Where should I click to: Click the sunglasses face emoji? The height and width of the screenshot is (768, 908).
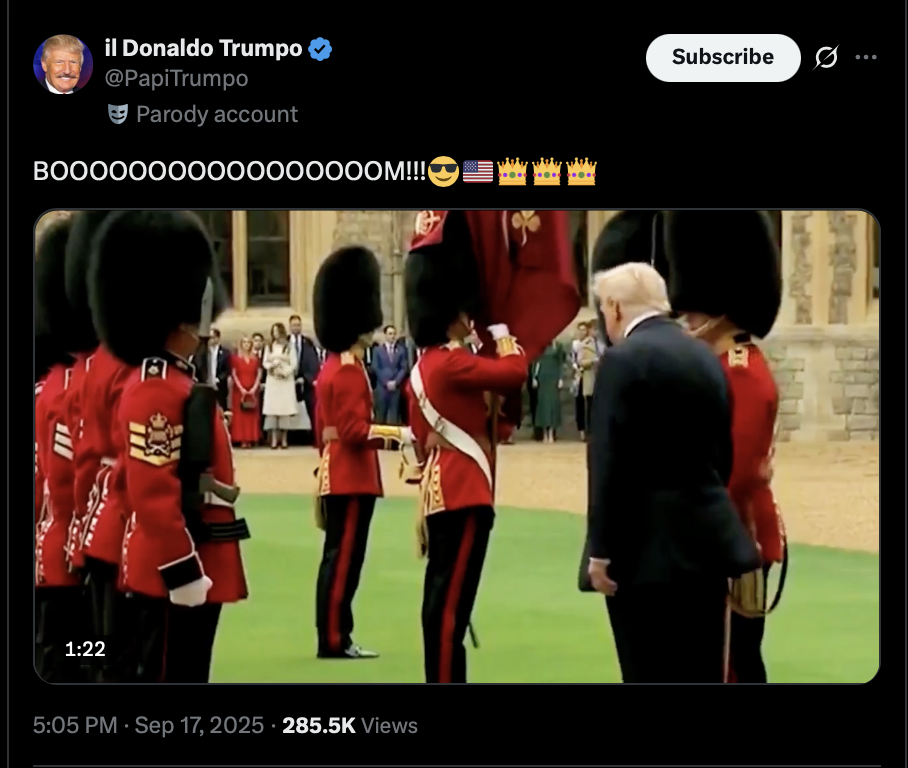tap(444, 171)
